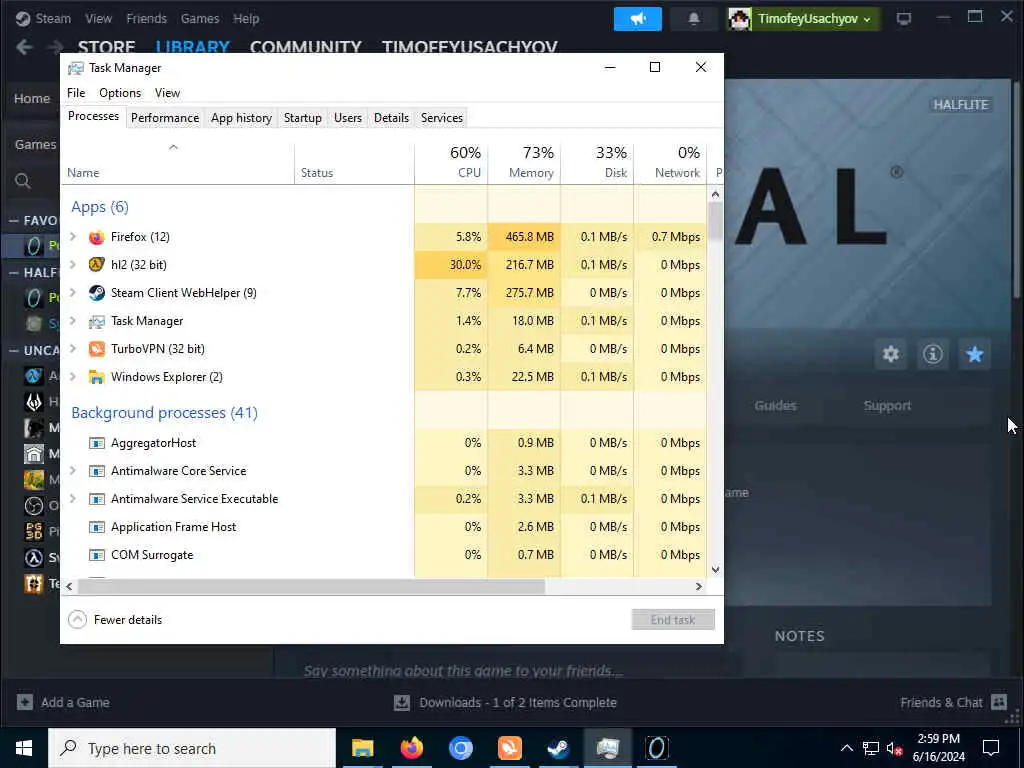
Task: Open the Windows notification center icon
Action: [991, 748]
